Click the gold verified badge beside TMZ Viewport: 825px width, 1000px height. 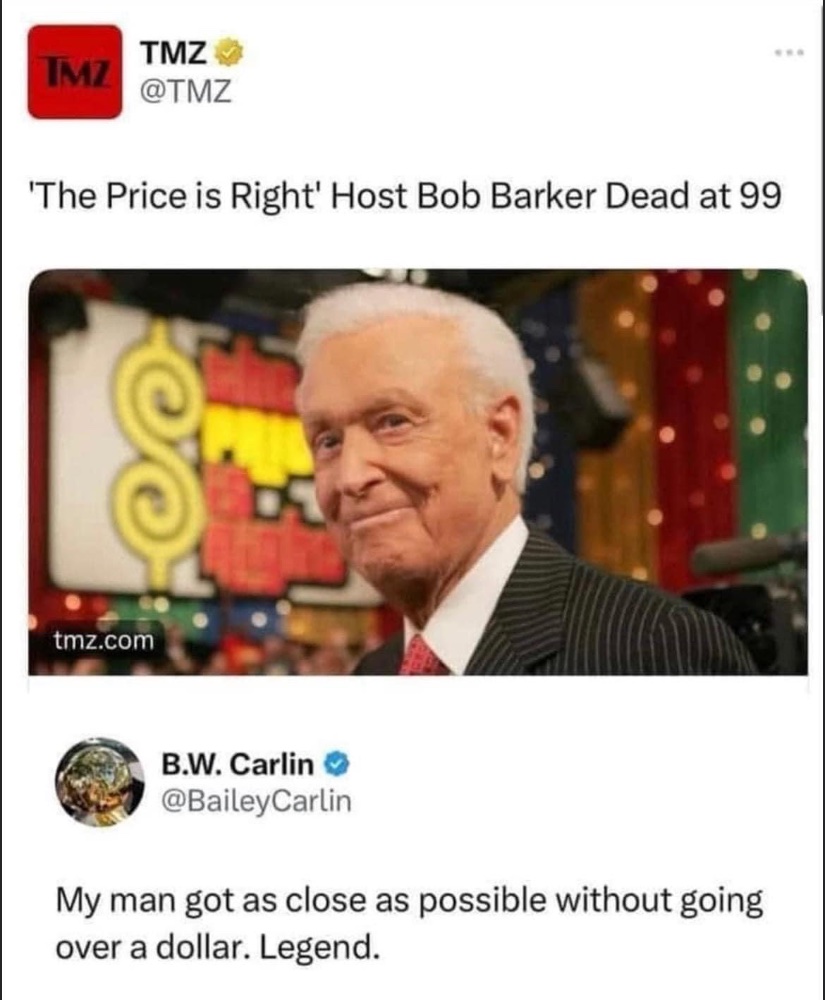(230, 54)
